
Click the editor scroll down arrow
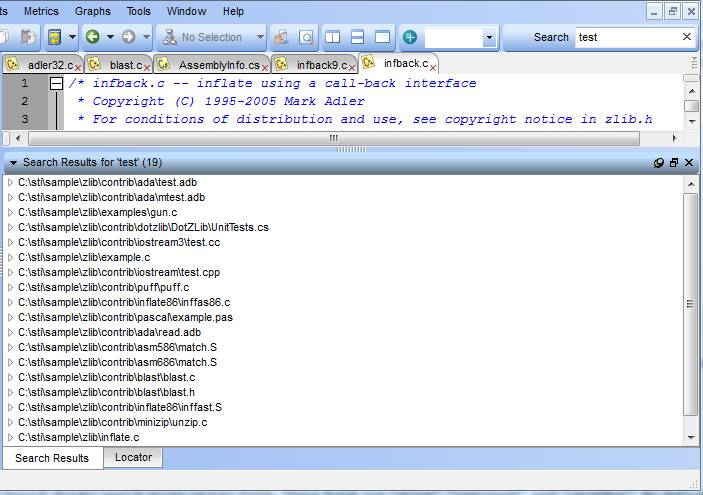point(692,122)
